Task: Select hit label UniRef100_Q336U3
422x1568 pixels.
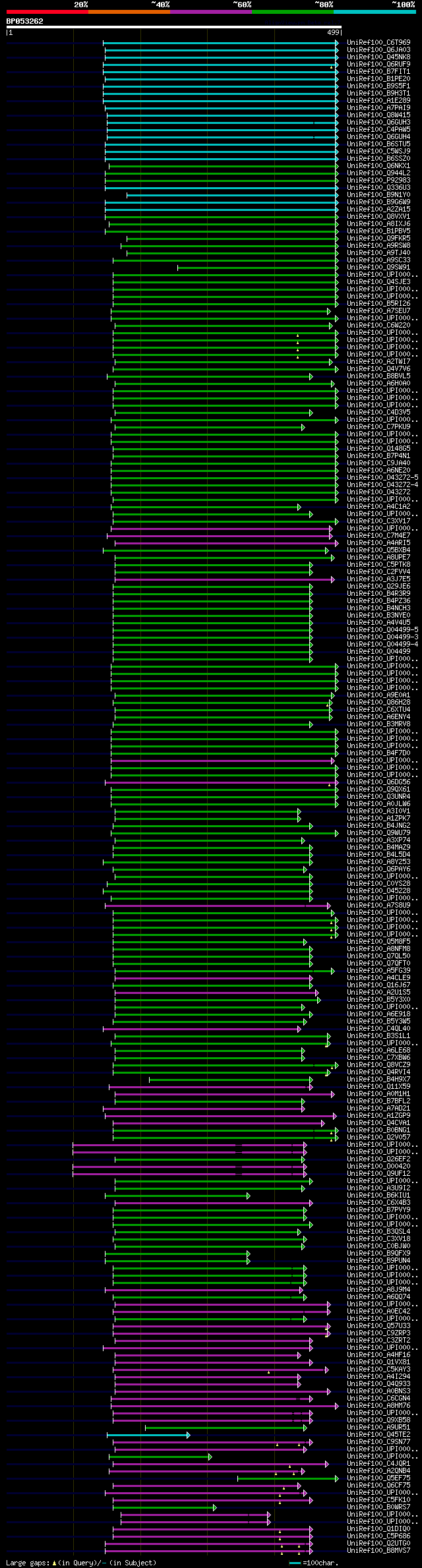Action: (x=378, y=187)
